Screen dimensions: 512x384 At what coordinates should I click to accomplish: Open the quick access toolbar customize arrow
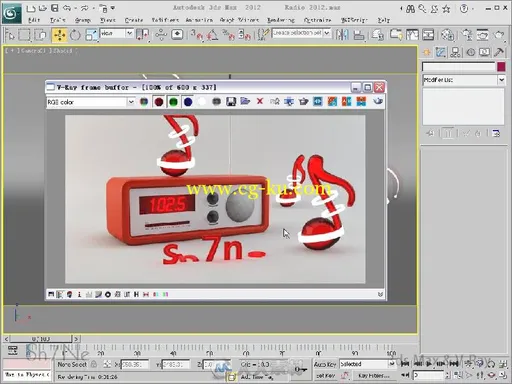(x=113, y=8)
